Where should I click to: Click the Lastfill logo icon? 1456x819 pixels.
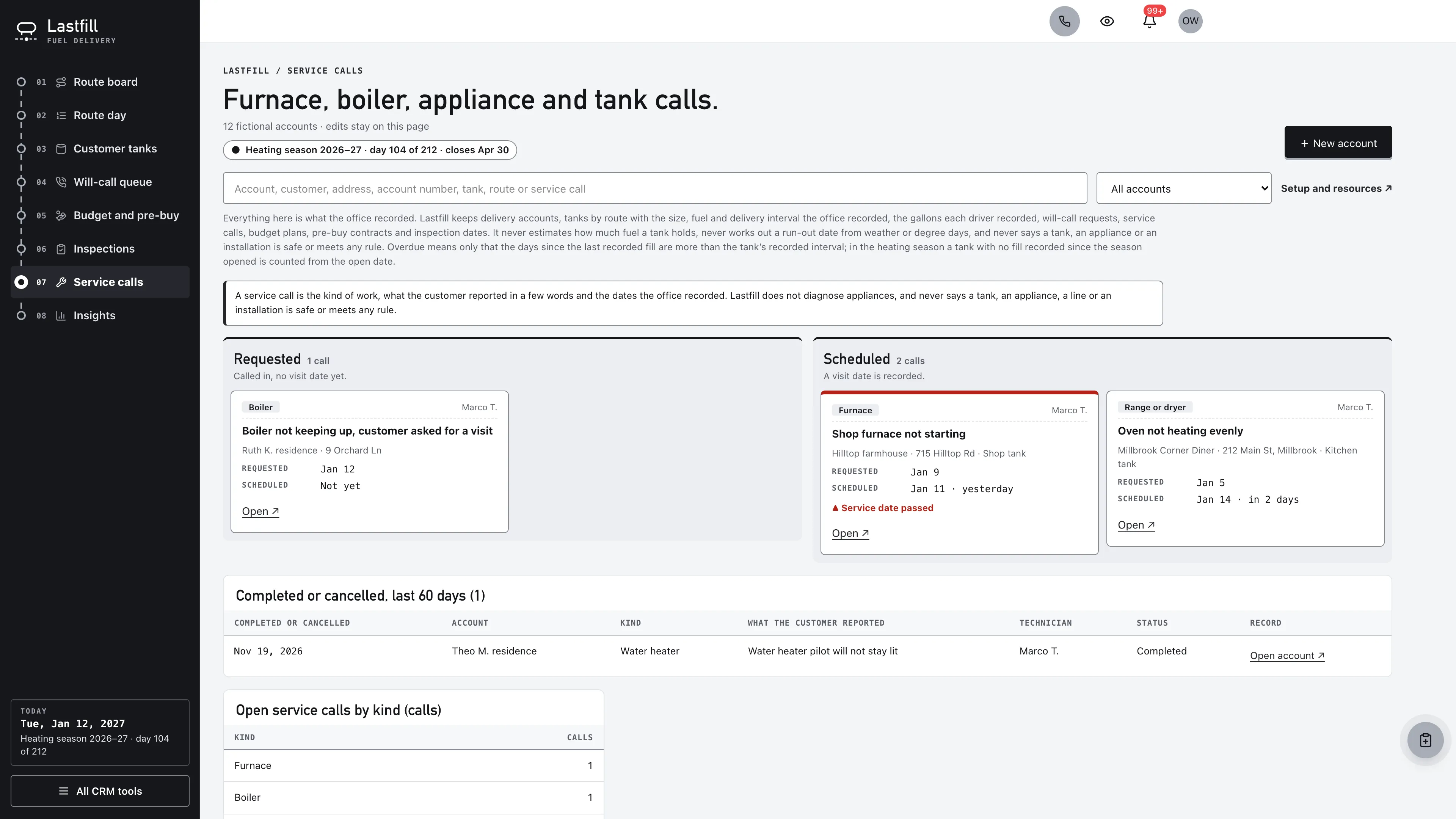click(x=26, y=31)
